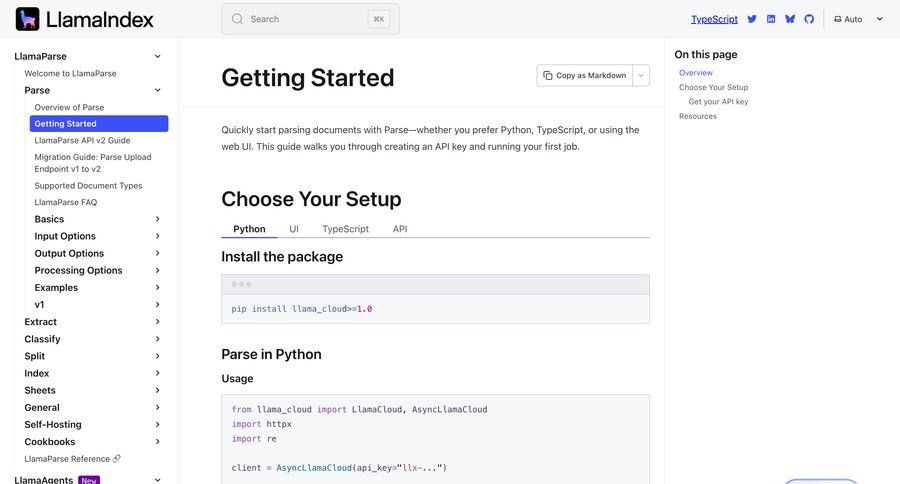Expand the Basics section

click(157, 219)
